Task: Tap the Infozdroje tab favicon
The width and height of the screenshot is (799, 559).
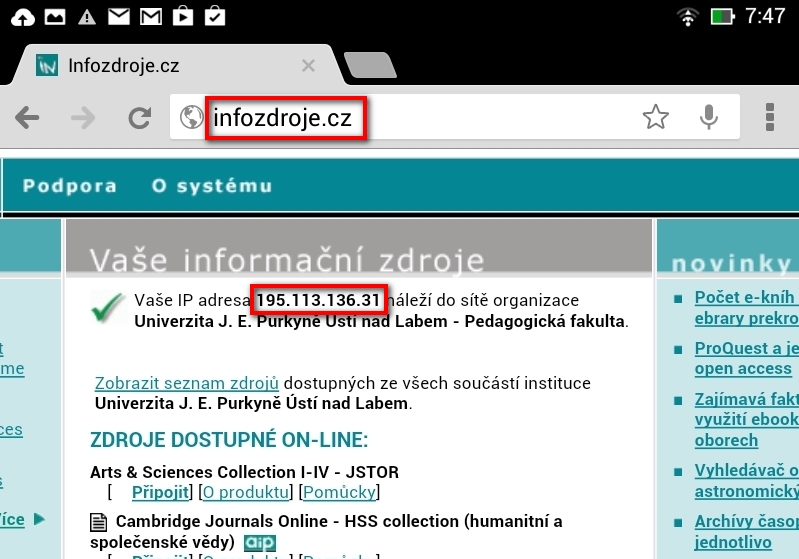Action: pyautogui.click(x=47, y=66)
